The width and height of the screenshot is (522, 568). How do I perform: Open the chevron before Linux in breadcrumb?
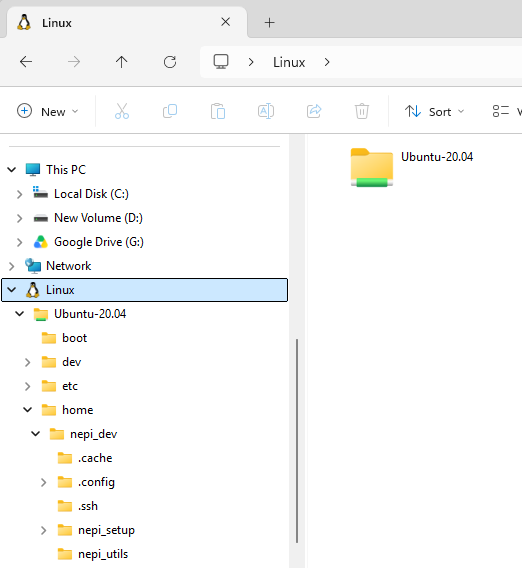click(251, 62)
